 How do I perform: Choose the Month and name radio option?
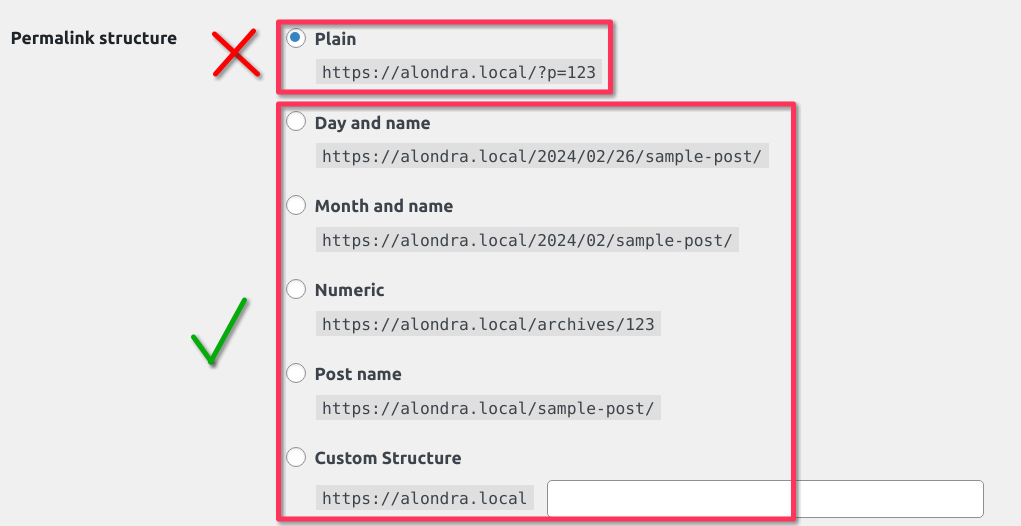click(x=296, y=205)
